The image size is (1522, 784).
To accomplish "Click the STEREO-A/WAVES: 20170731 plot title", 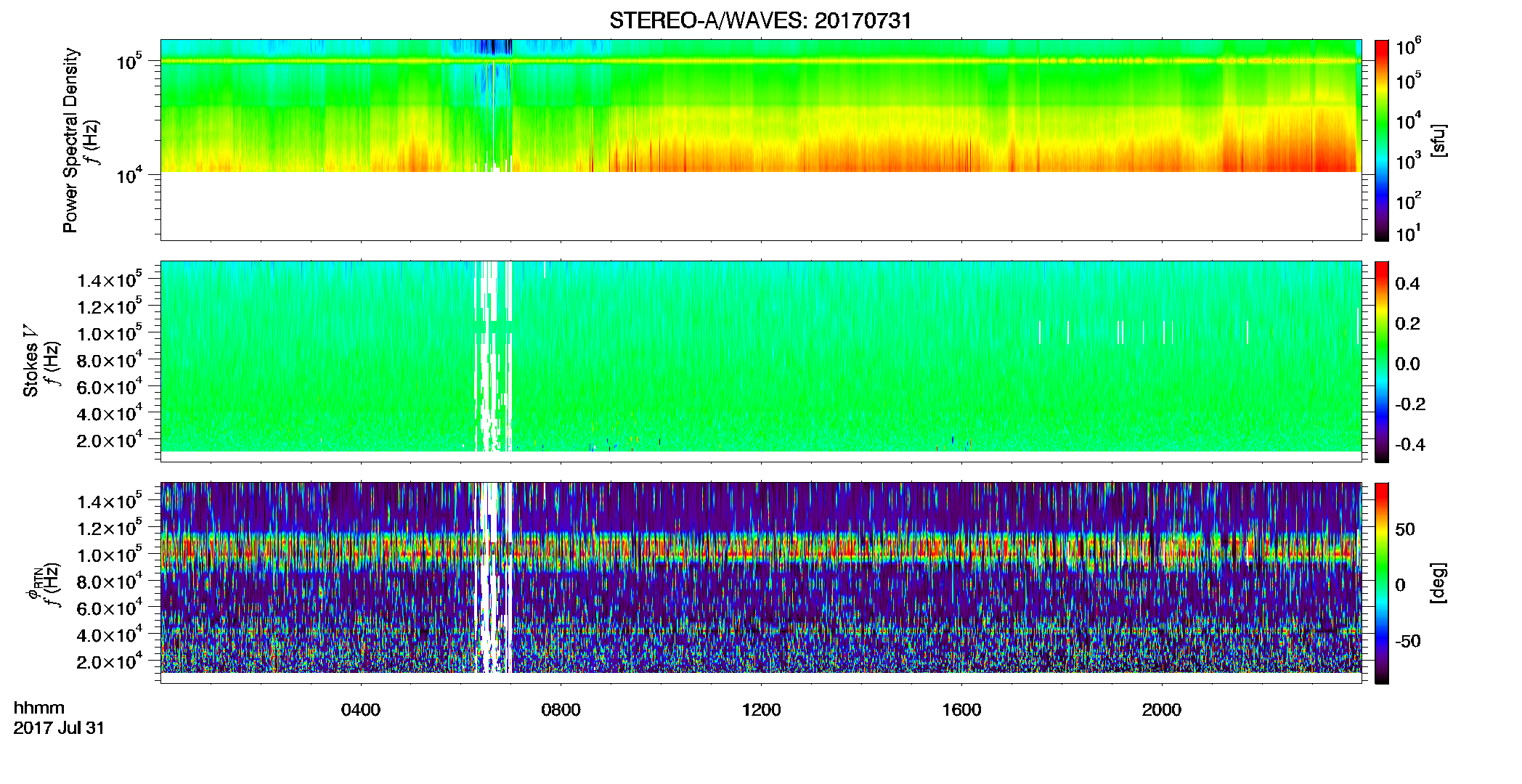I will click(760, 20).
